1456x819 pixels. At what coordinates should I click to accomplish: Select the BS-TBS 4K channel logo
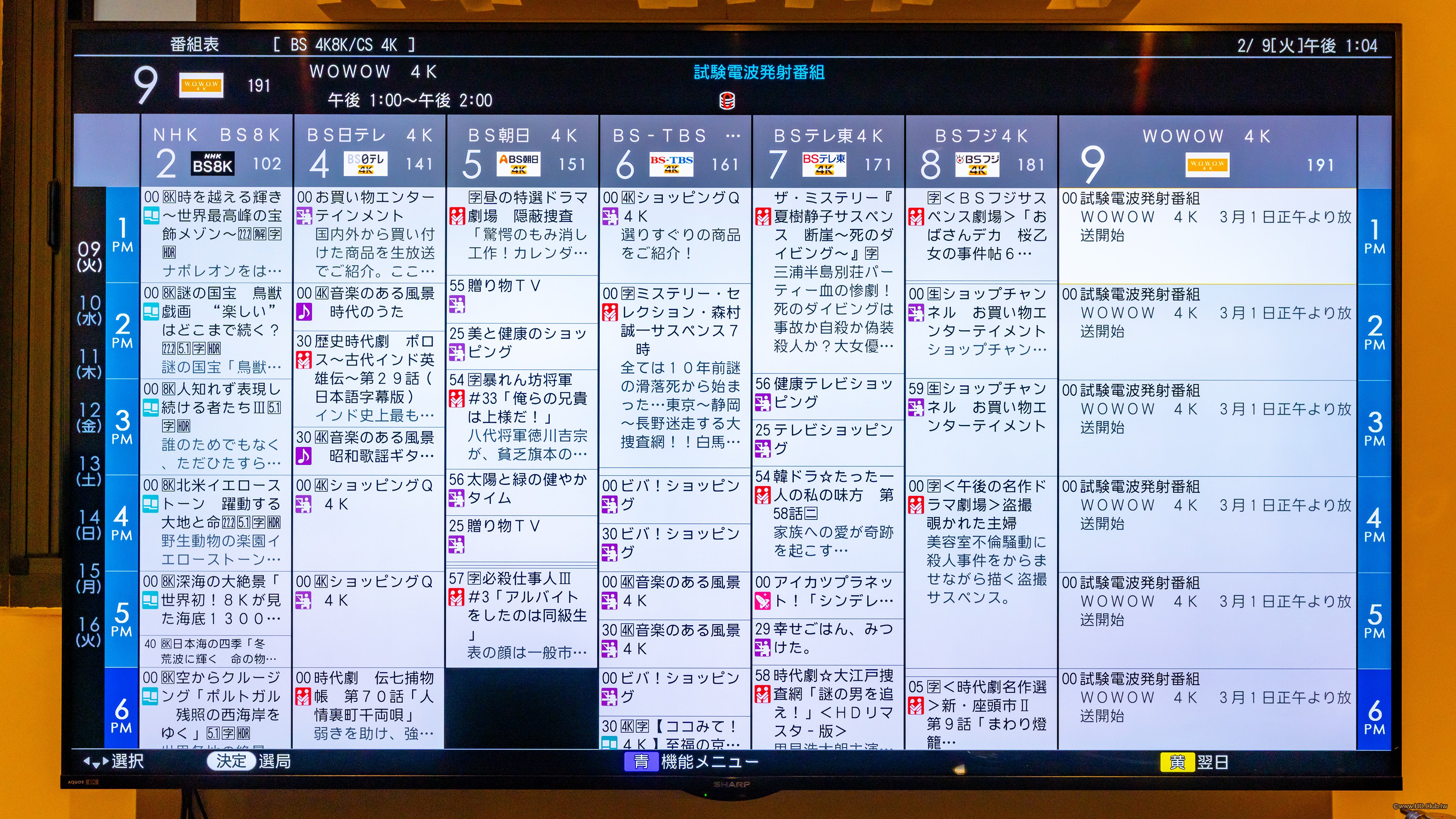[x=671, y=165]
